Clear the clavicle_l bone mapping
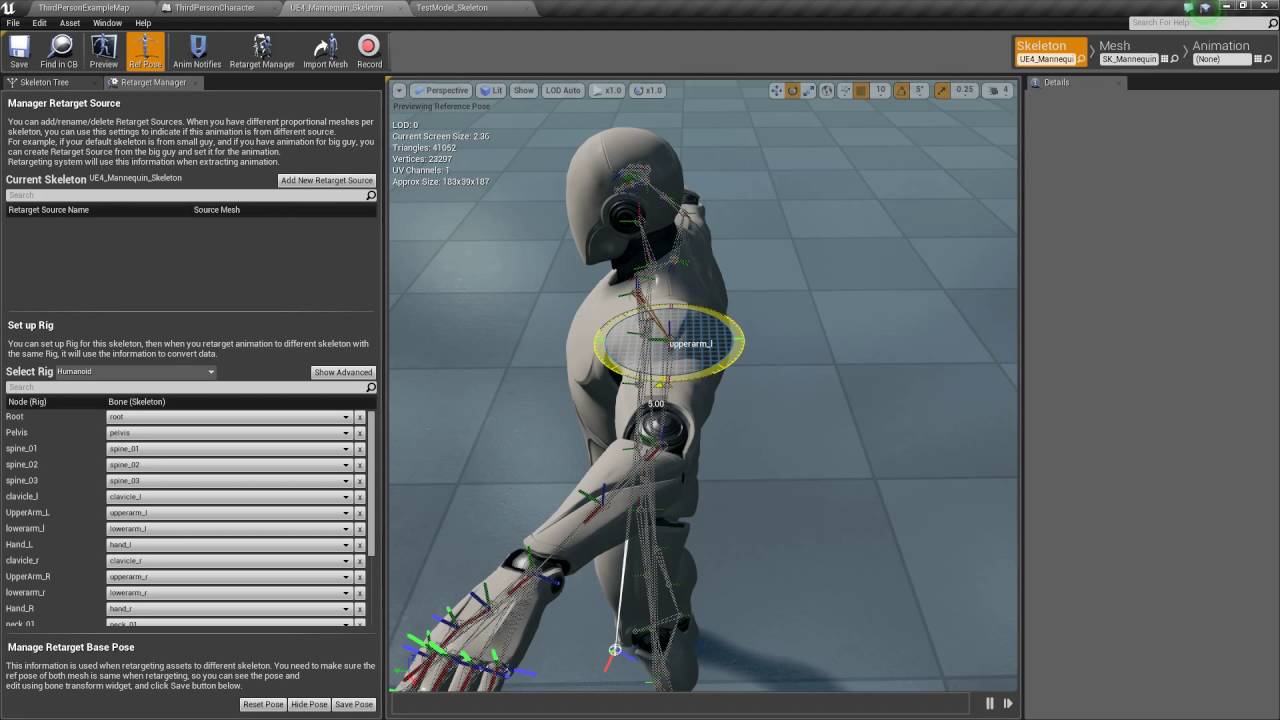The image size is (1280, 720). coord(360,497)
